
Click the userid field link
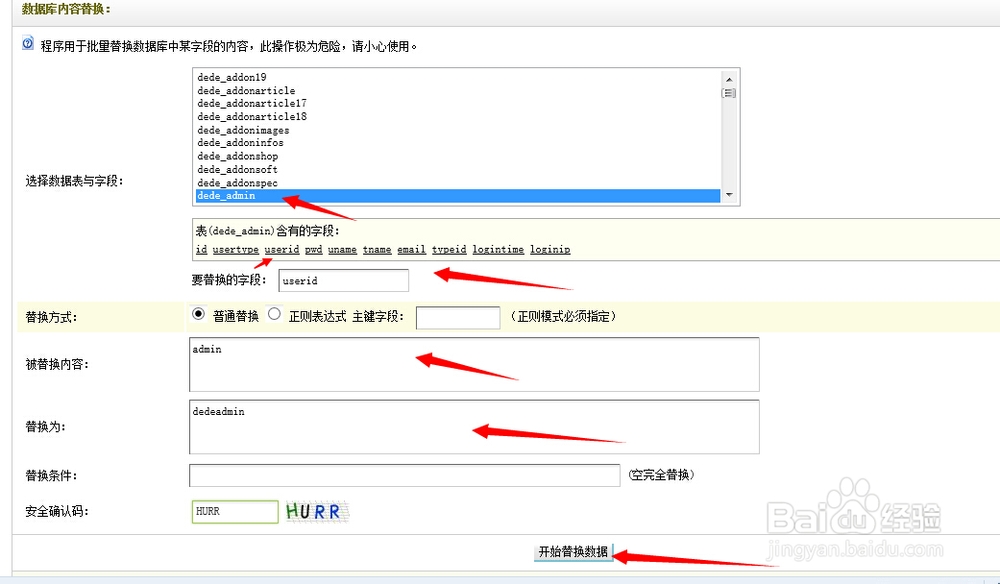pyautogui.click(x=282, y=249)
